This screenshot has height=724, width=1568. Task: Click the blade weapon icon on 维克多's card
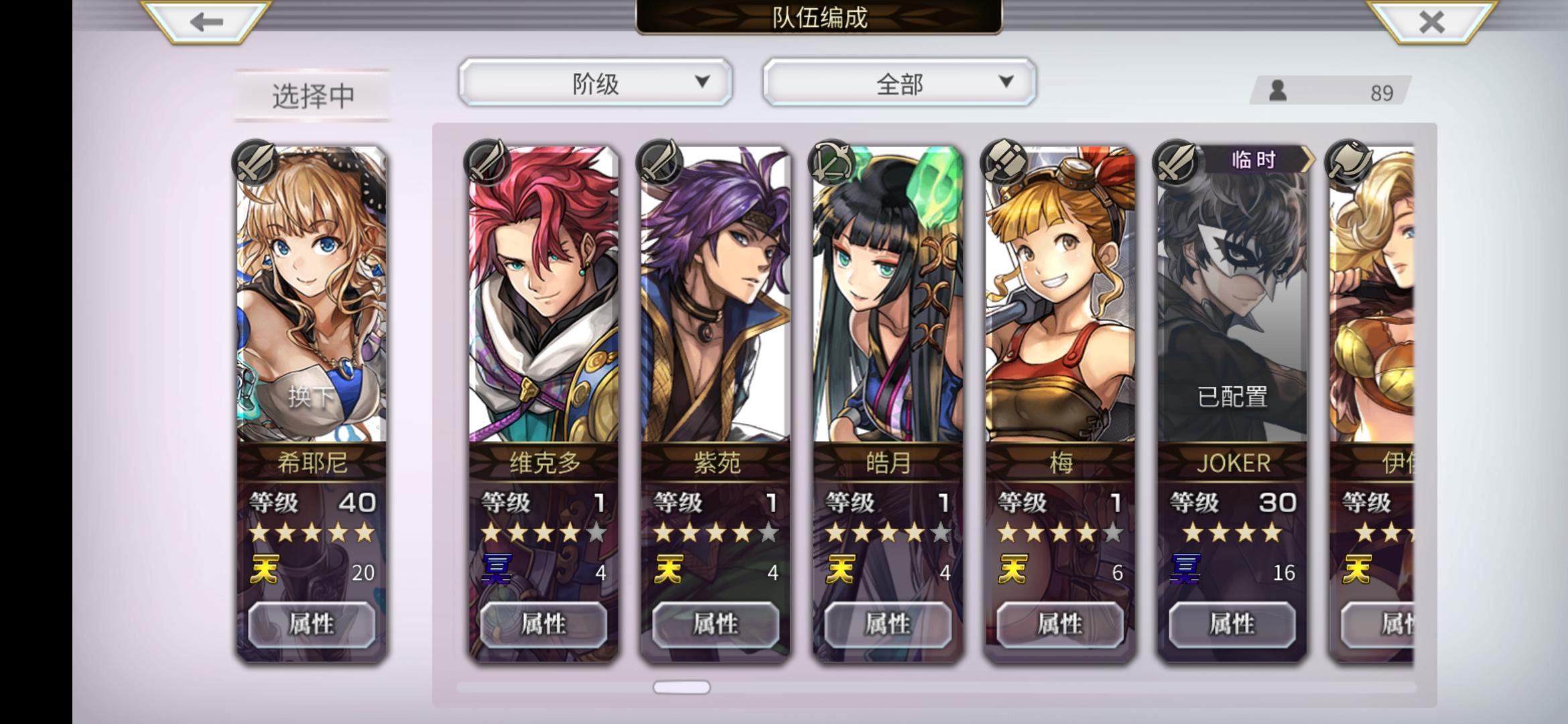click(487, 162)
